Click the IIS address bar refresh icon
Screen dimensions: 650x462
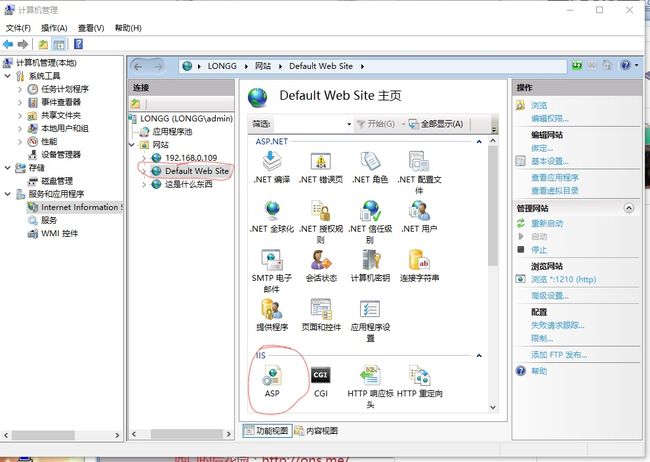click(x=577, y=66)
